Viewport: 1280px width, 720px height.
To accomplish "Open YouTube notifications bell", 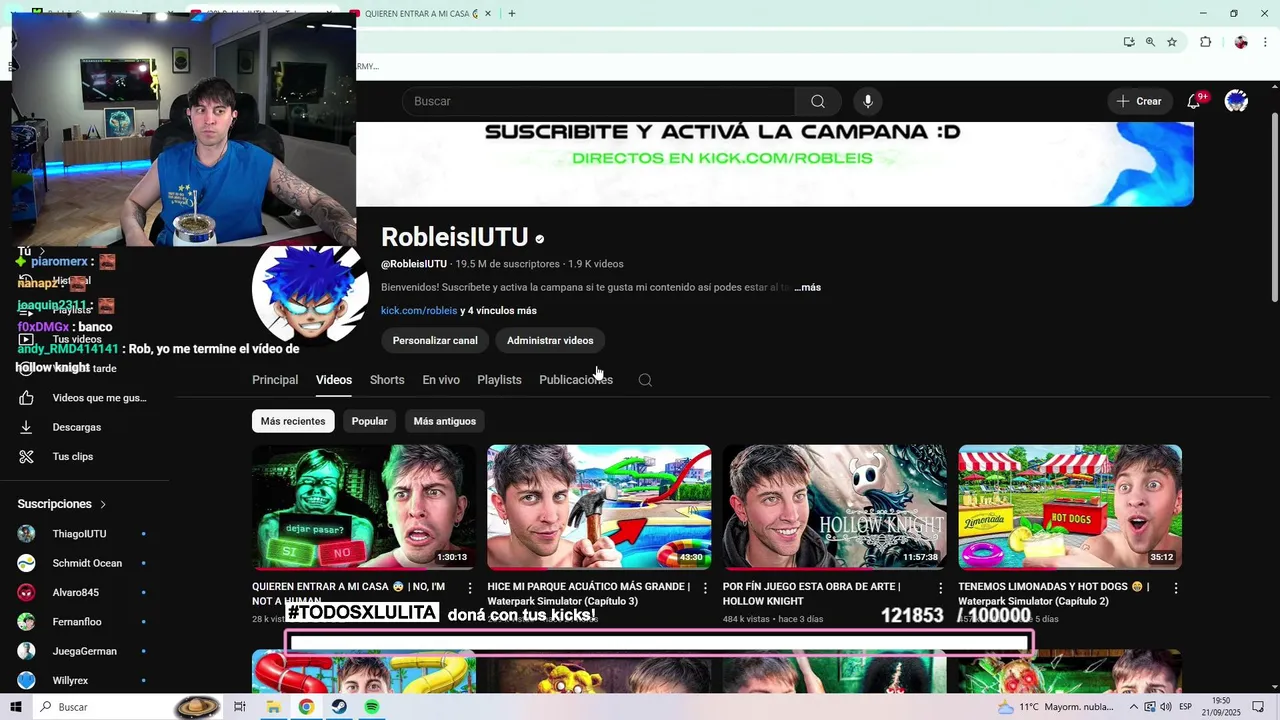I will 1194,101.
